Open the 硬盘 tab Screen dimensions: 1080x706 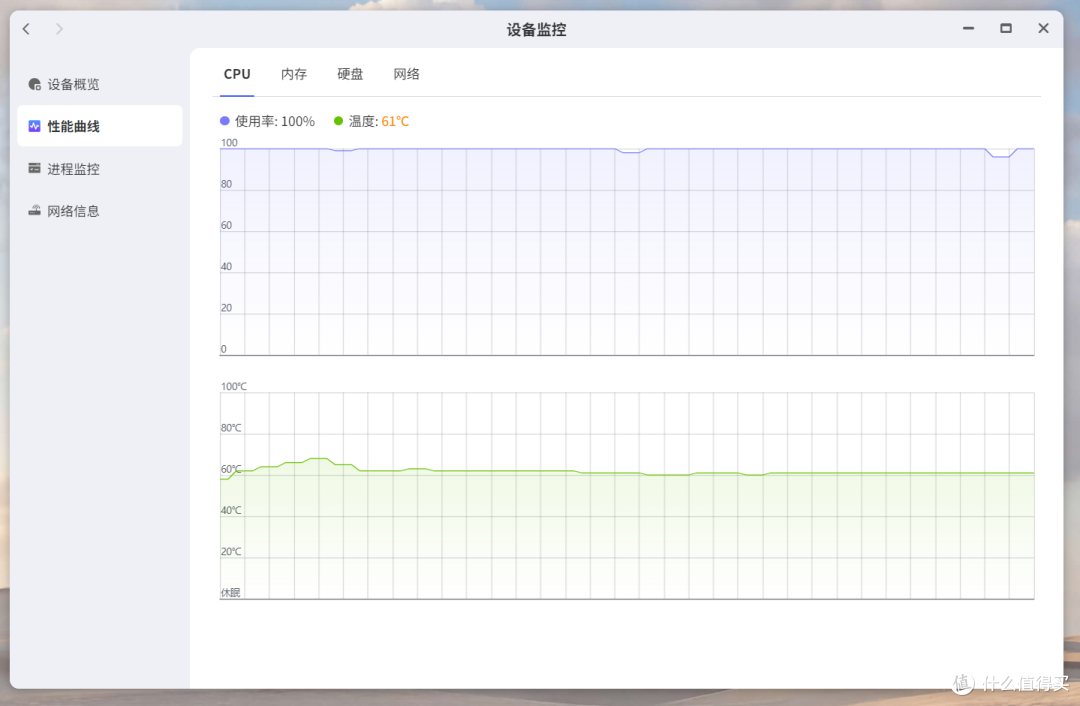pyautogui.click(x=350, y=74)
